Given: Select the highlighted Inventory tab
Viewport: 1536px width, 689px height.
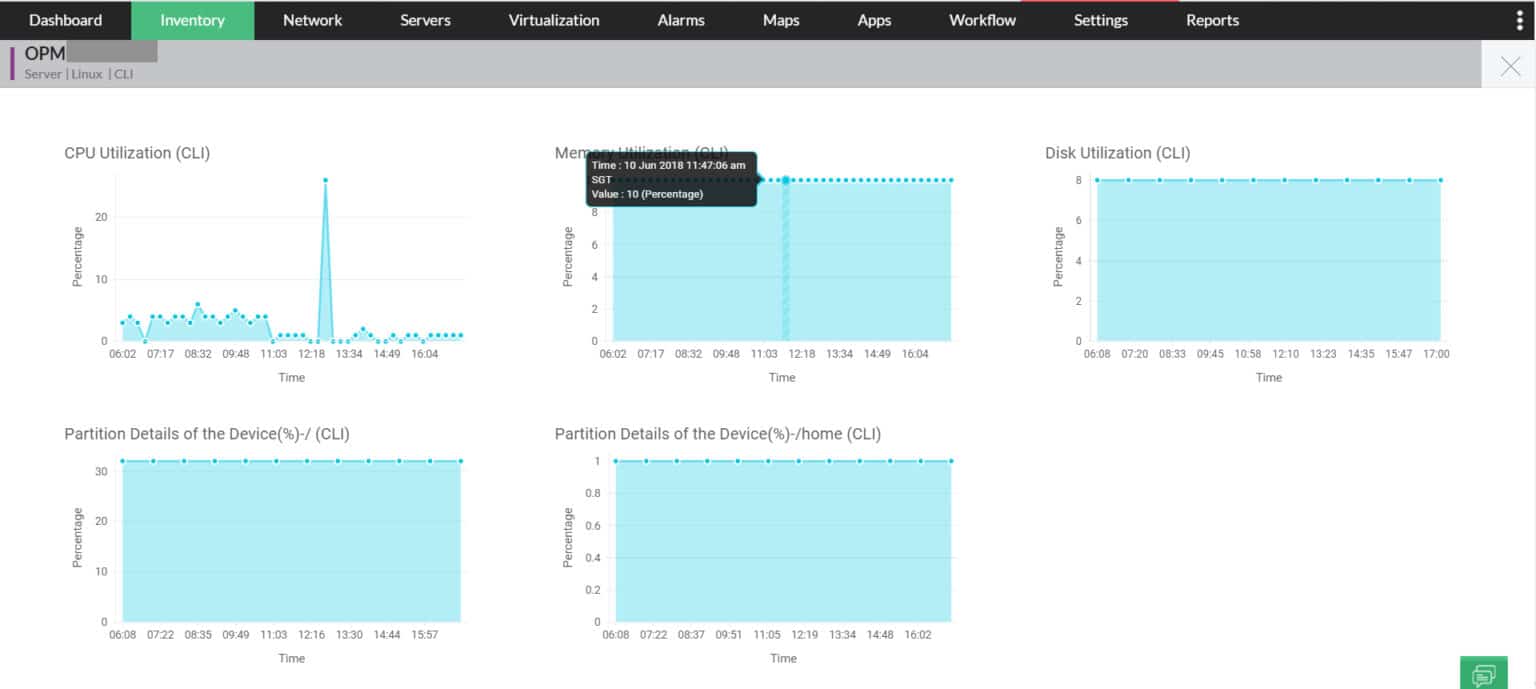Looking at the screenshot, I should click(192, 20).
